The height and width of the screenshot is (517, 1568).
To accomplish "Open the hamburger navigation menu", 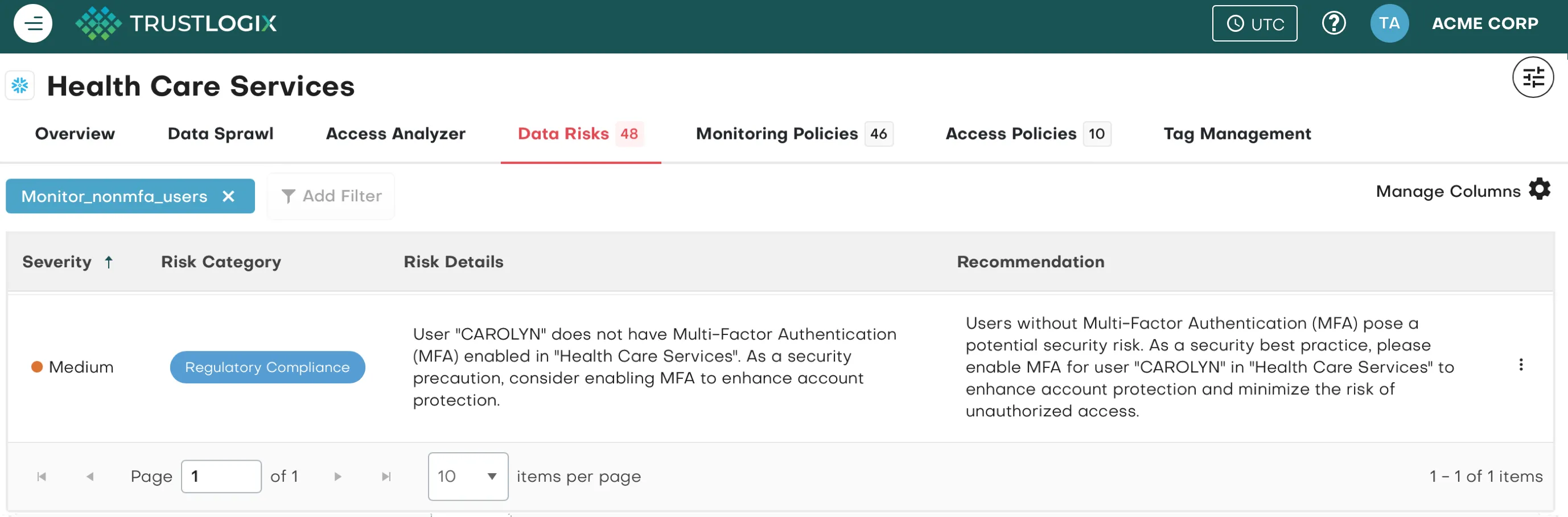I will click(33, 23).
